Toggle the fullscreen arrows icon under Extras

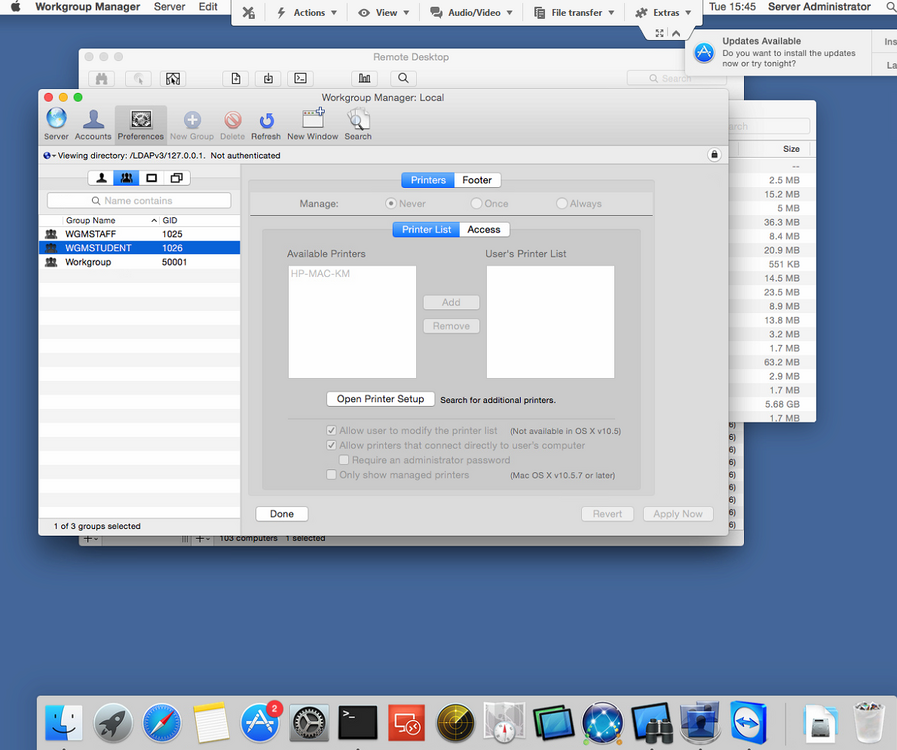[x=660, y=33]
